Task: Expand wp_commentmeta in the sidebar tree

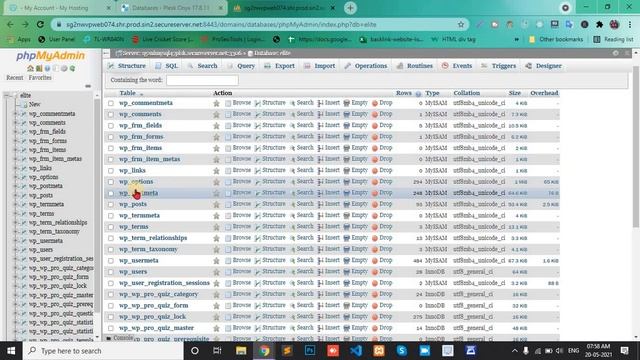Action: [x=16, y=114]
